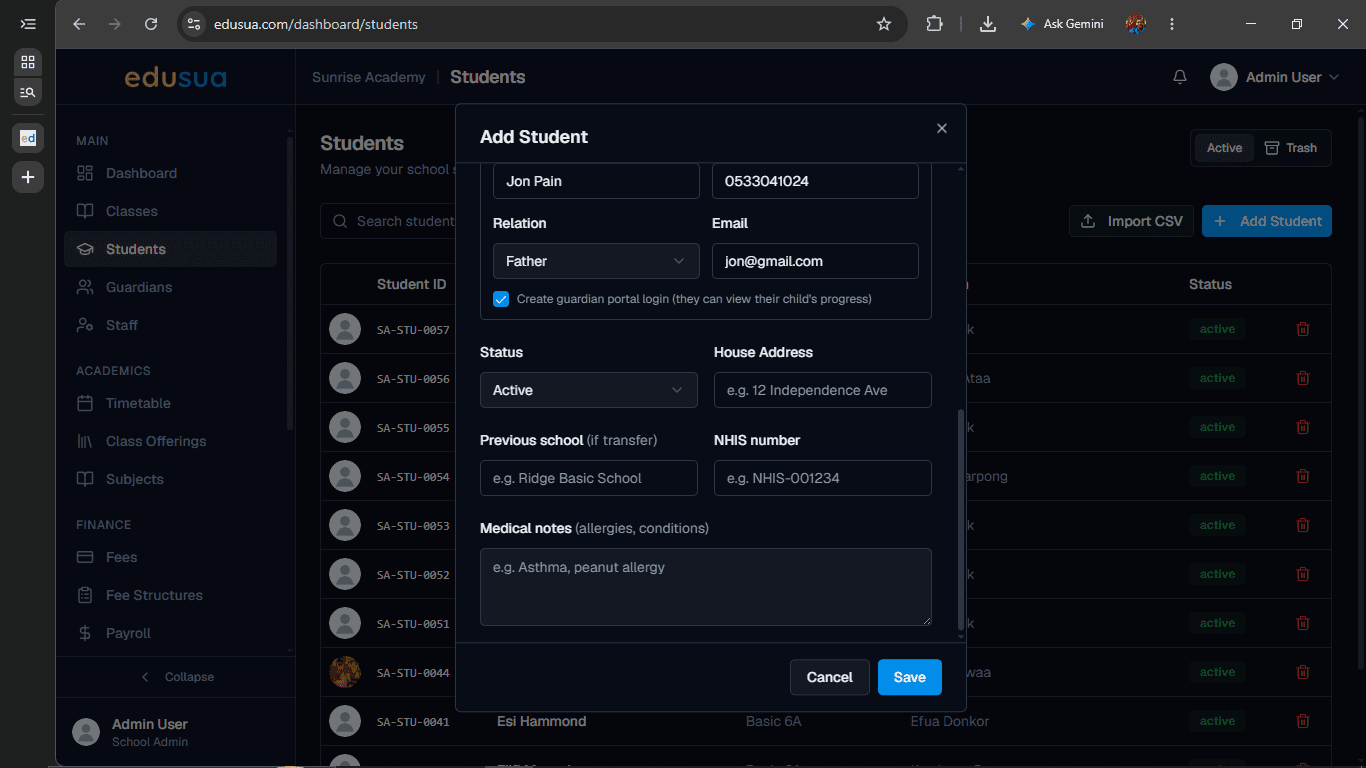Screen dimensions: 1366x768
Task: Click avatar of student SA-STU-0044
Action: pos(345,672)
